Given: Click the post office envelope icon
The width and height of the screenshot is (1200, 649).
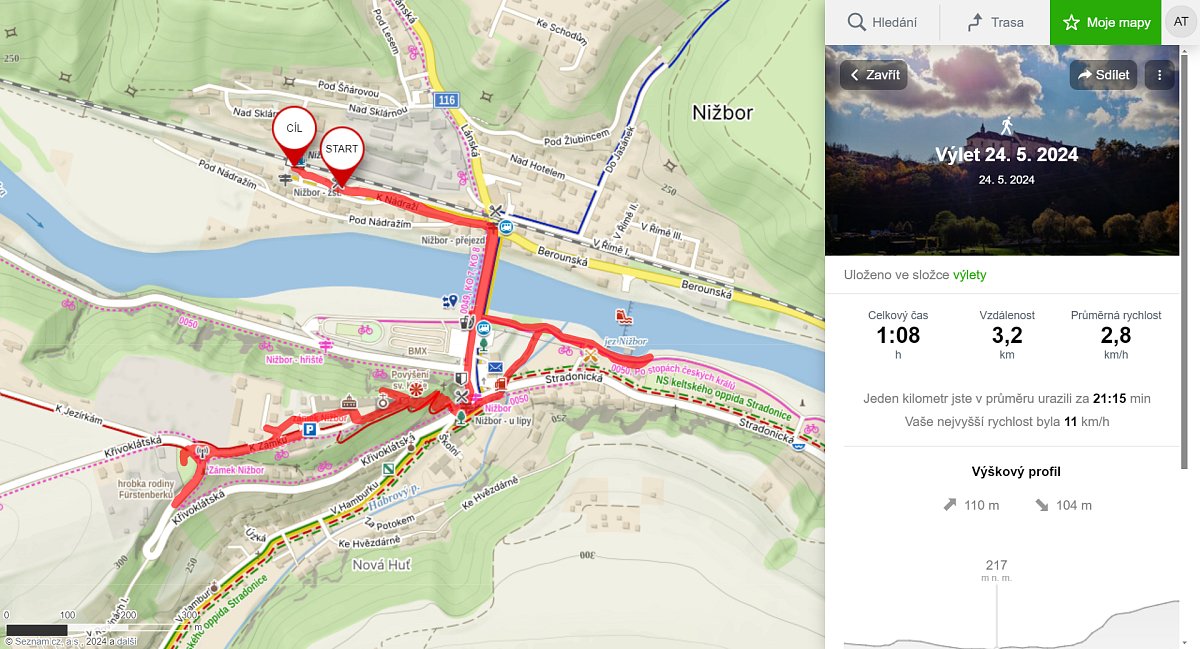Looking at the screenshot, I should tap(496, 368).
